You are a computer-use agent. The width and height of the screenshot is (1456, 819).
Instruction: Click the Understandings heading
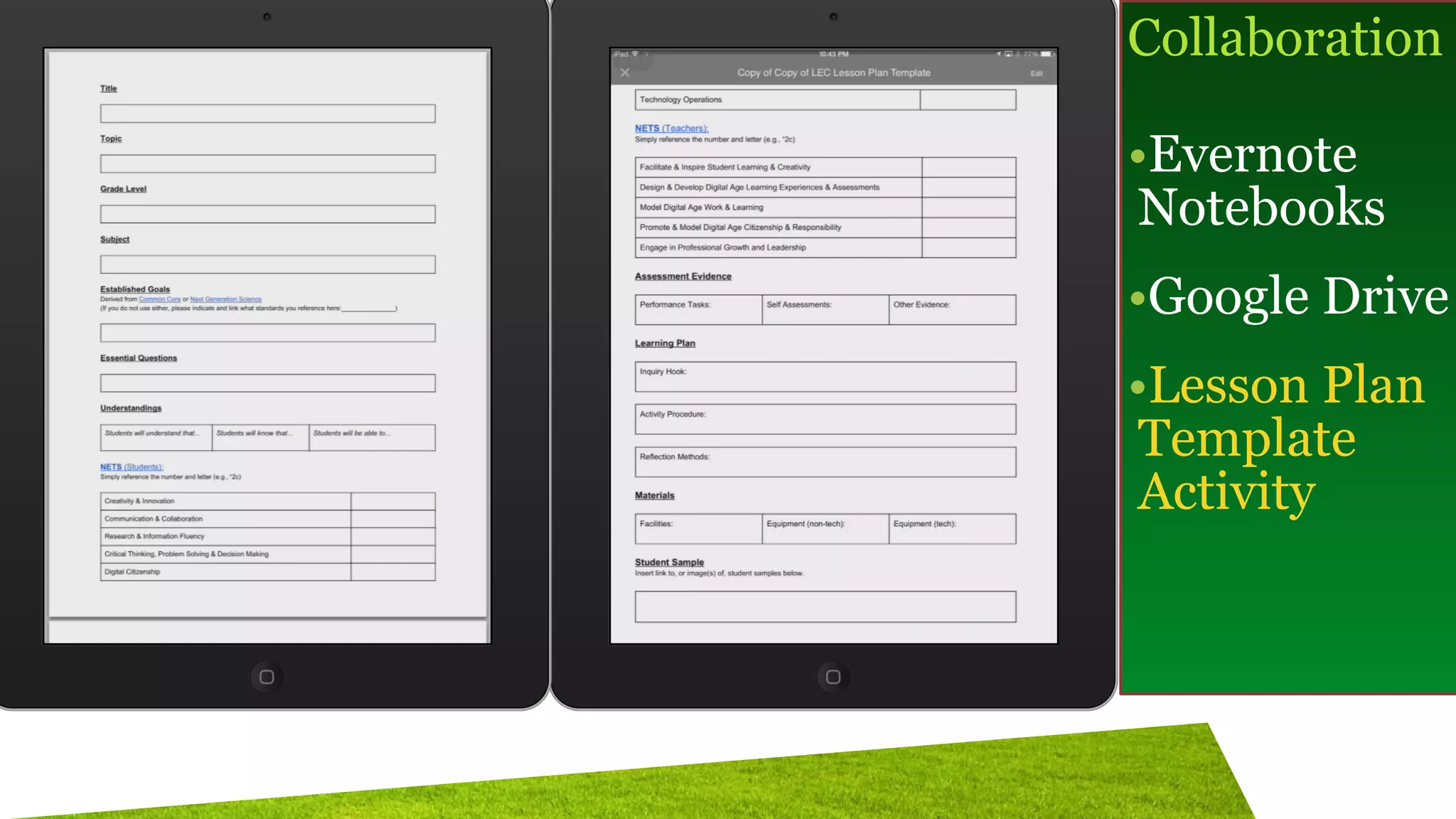point(131,408)
